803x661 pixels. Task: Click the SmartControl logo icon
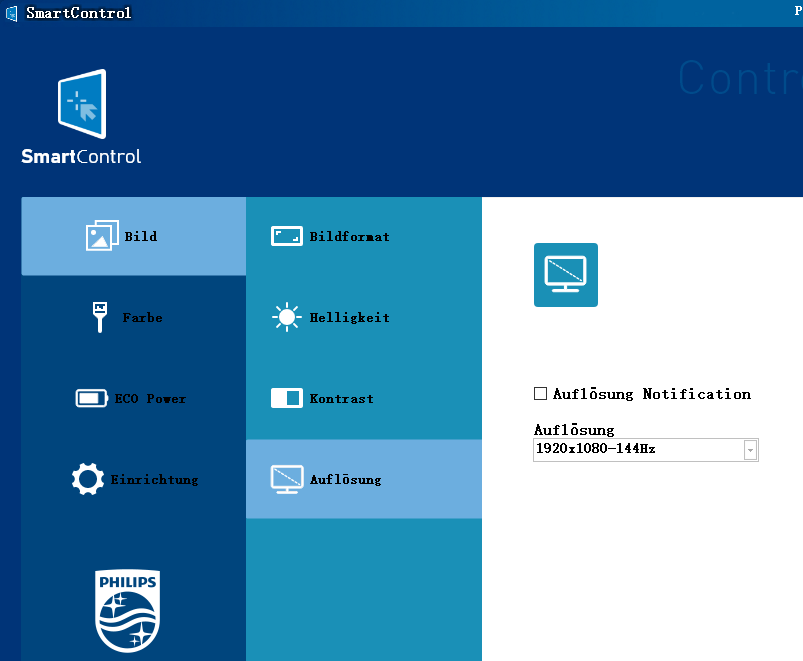click(x=82, y=104)
